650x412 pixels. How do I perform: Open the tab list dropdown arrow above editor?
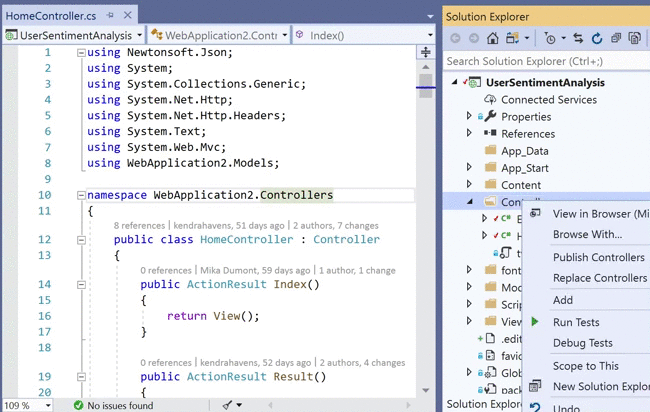pyautogui.click(x=430, y=17)
